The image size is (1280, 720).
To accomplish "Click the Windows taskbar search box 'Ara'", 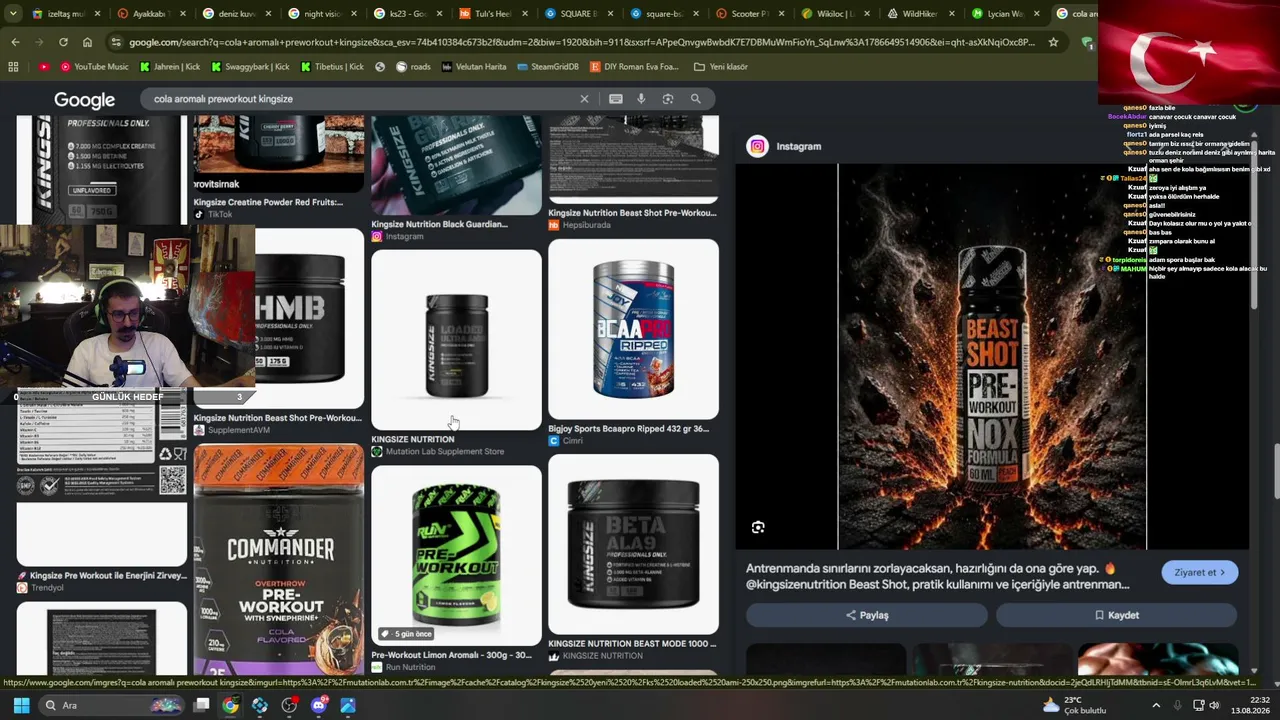I will [x=110, y=705].
